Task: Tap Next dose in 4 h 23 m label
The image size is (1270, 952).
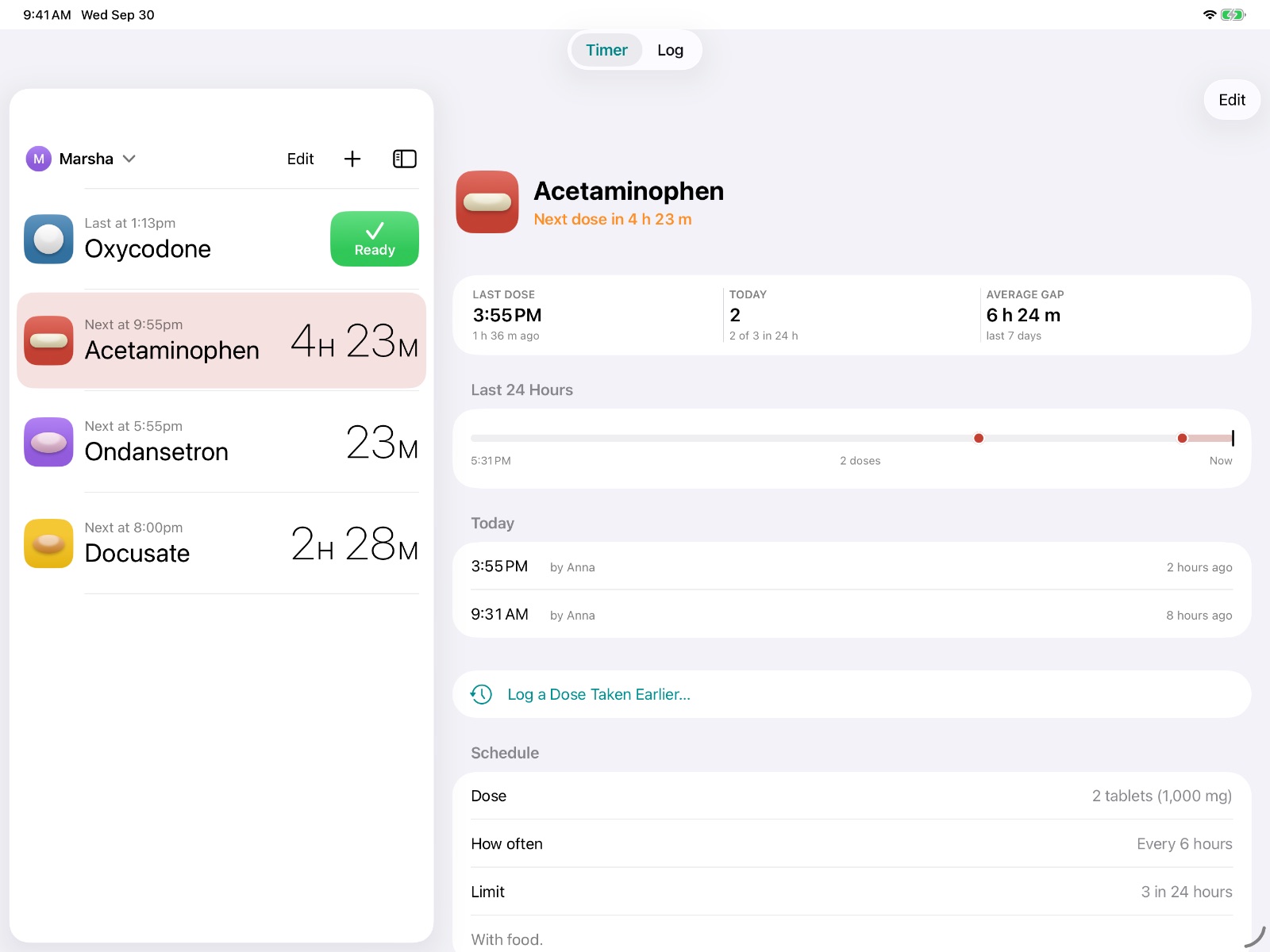Action: [x=613, y=219]
